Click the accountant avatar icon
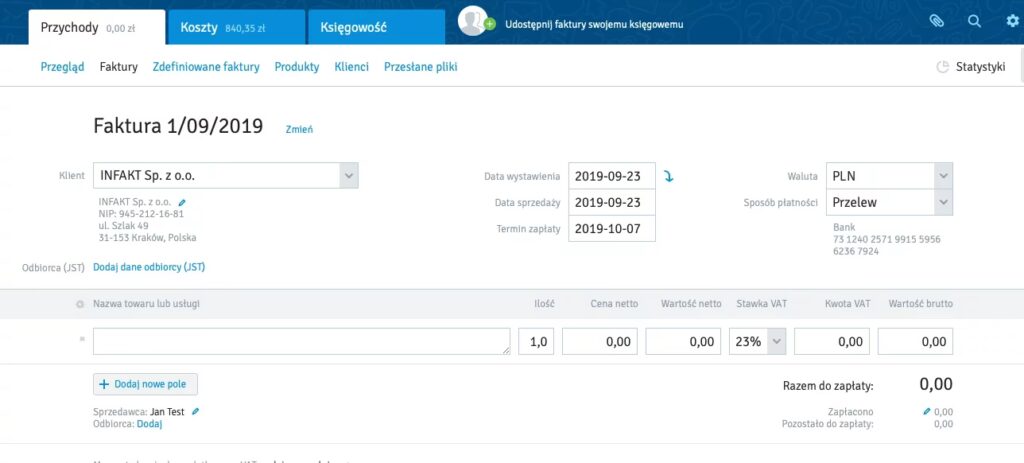The width and height of the screenshot is (1024, 463). pyautogui.click(x=473, y=21)
